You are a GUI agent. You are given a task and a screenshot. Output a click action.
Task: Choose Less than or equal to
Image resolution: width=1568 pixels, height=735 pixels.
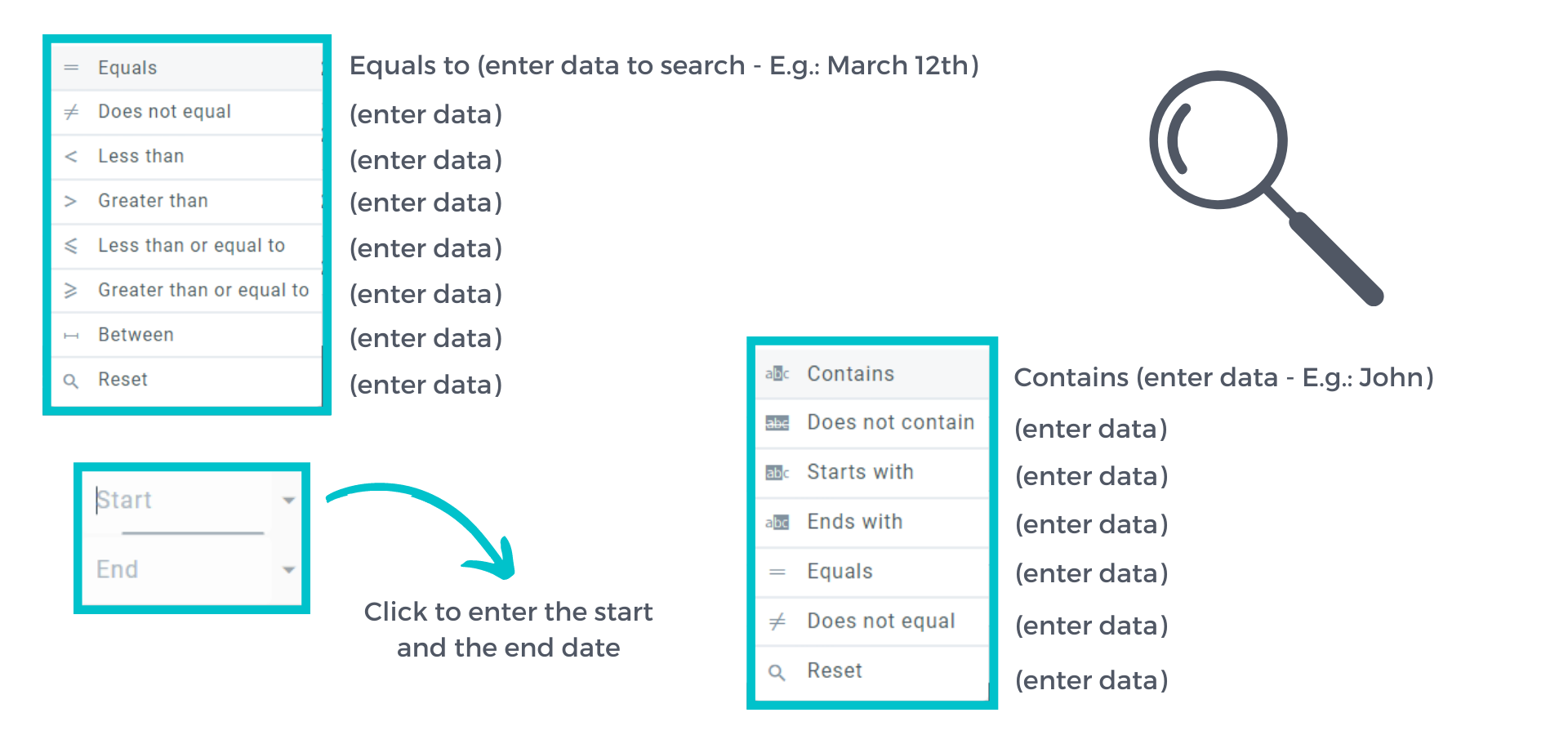(191, 246)
